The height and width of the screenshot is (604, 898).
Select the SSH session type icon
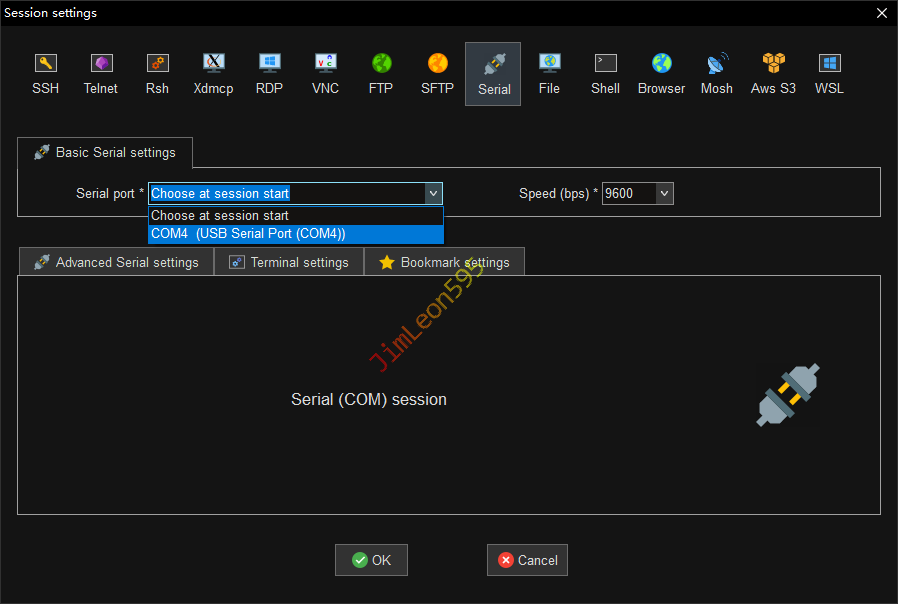click(x=45, y=73)
